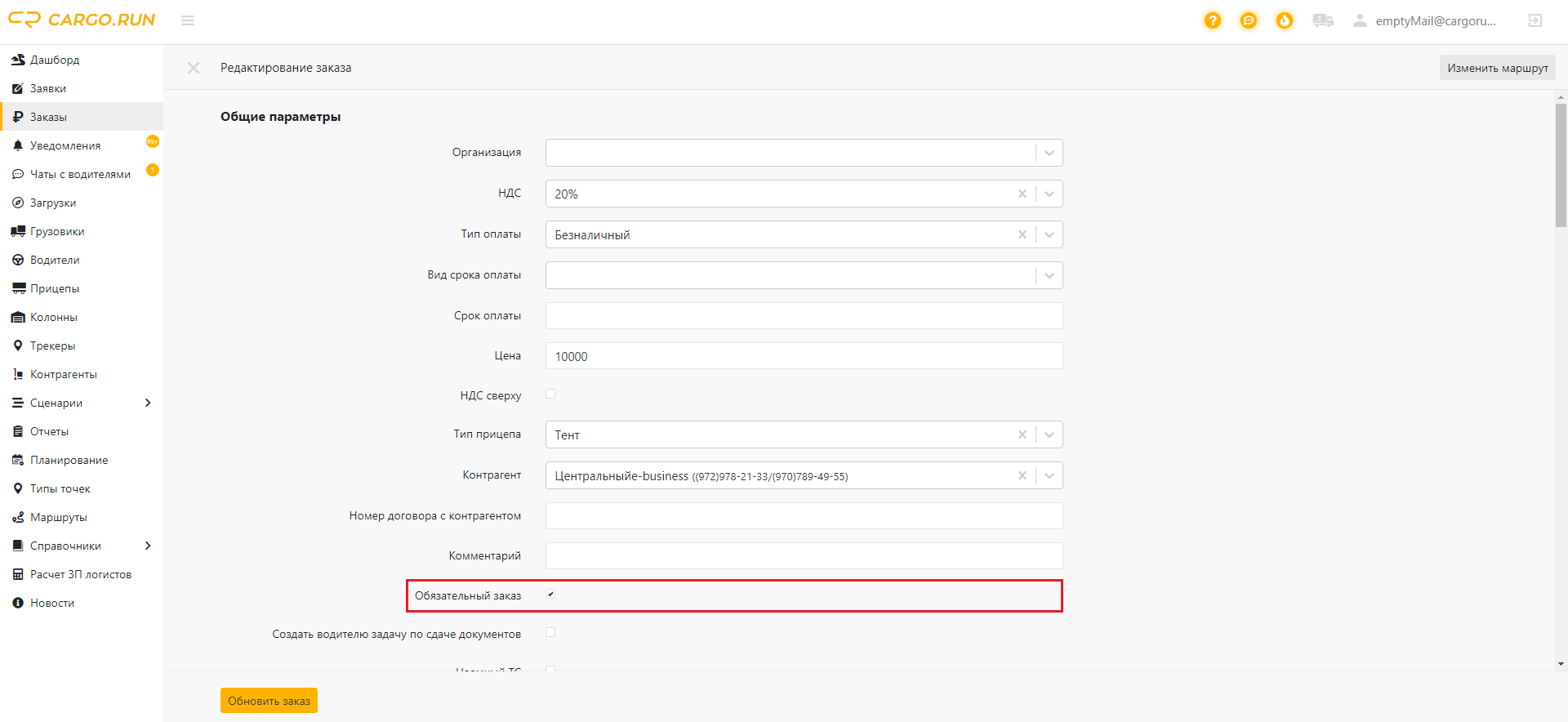Screen dimensions: 1568x722
Task: Click the Уведомления bell icon
Action: point(18,145)
